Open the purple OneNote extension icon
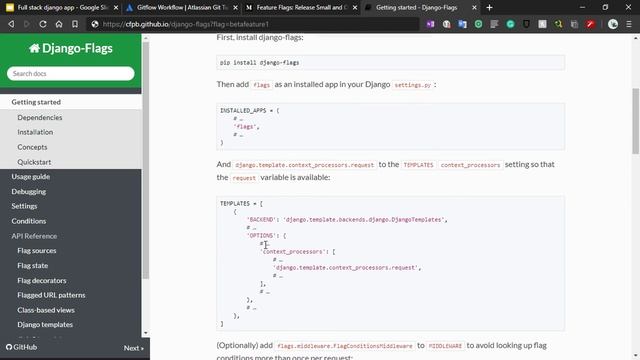The image size is (640, 360). click(x=430, y=24)
